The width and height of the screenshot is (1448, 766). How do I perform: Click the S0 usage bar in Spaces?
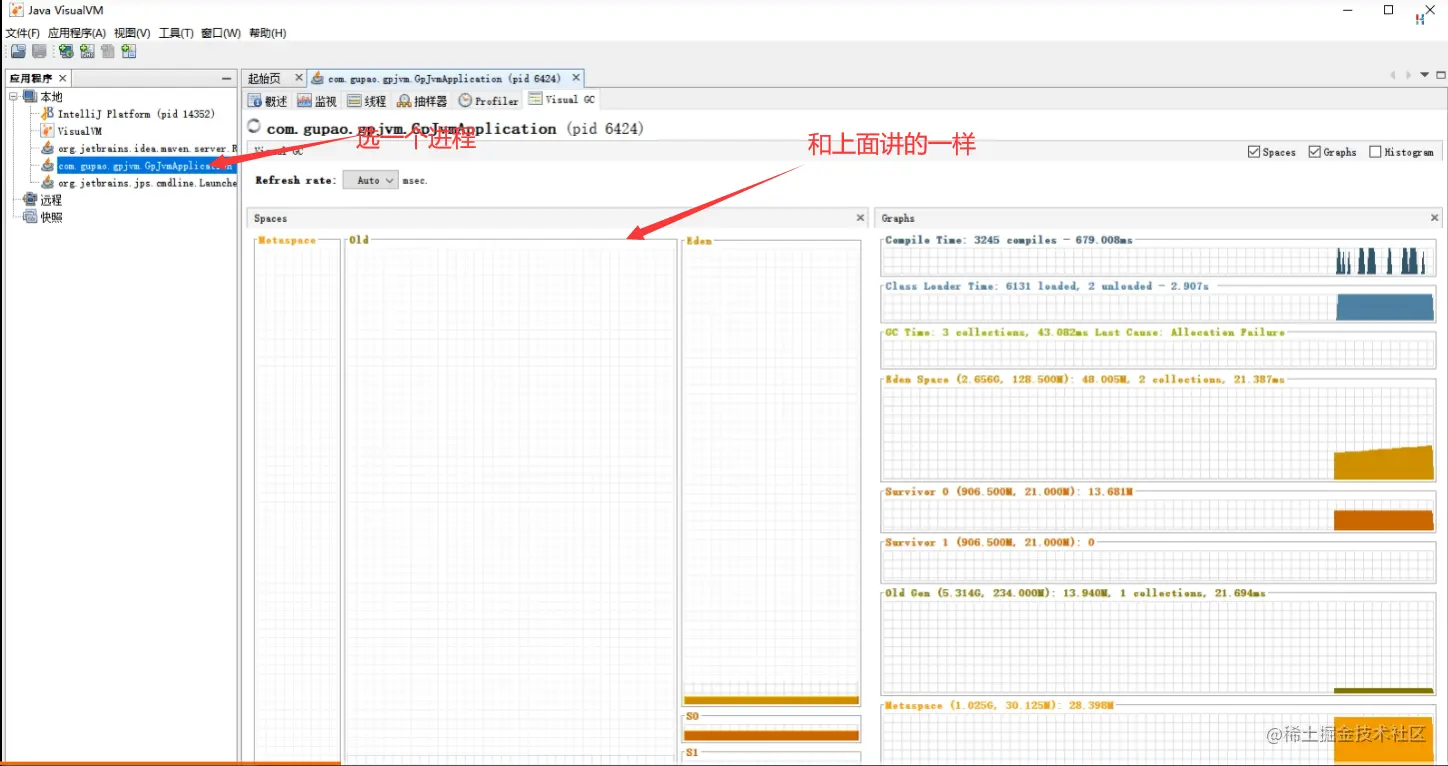coord(771,736)
